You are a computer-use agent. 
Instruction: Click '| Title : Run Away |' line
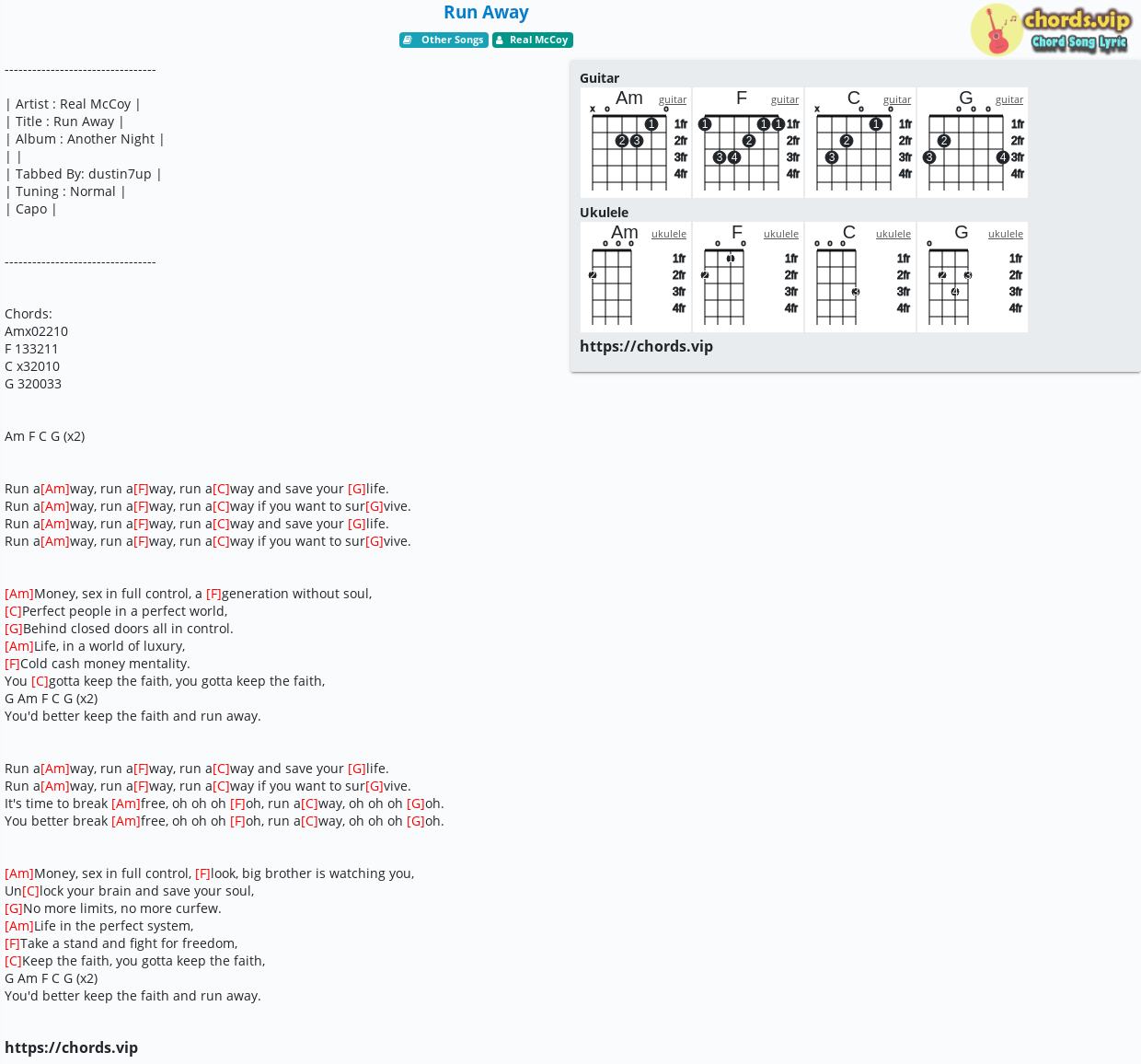(x=63, y=121)
